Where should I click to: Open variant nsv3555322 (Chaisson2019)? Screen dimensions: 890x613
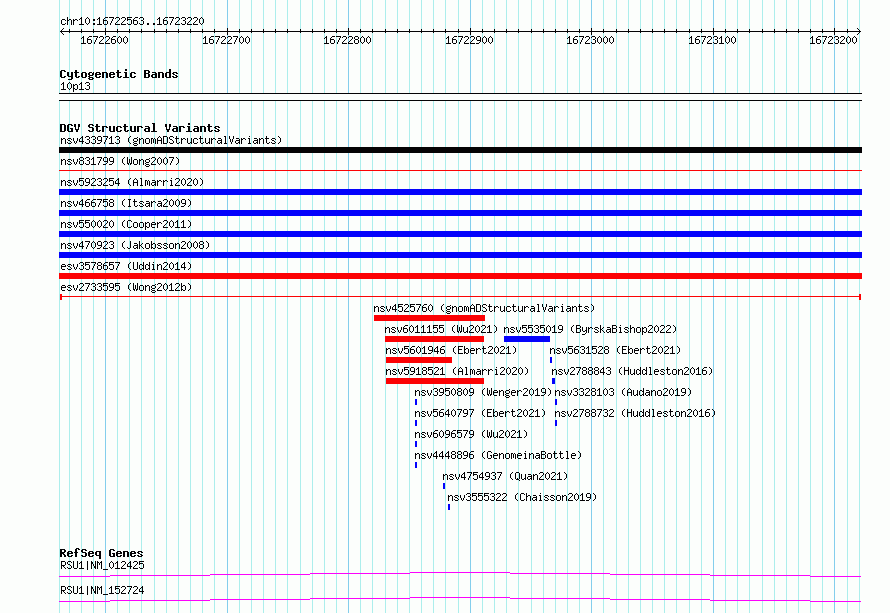pyautogui.click(x=522, y=497)
